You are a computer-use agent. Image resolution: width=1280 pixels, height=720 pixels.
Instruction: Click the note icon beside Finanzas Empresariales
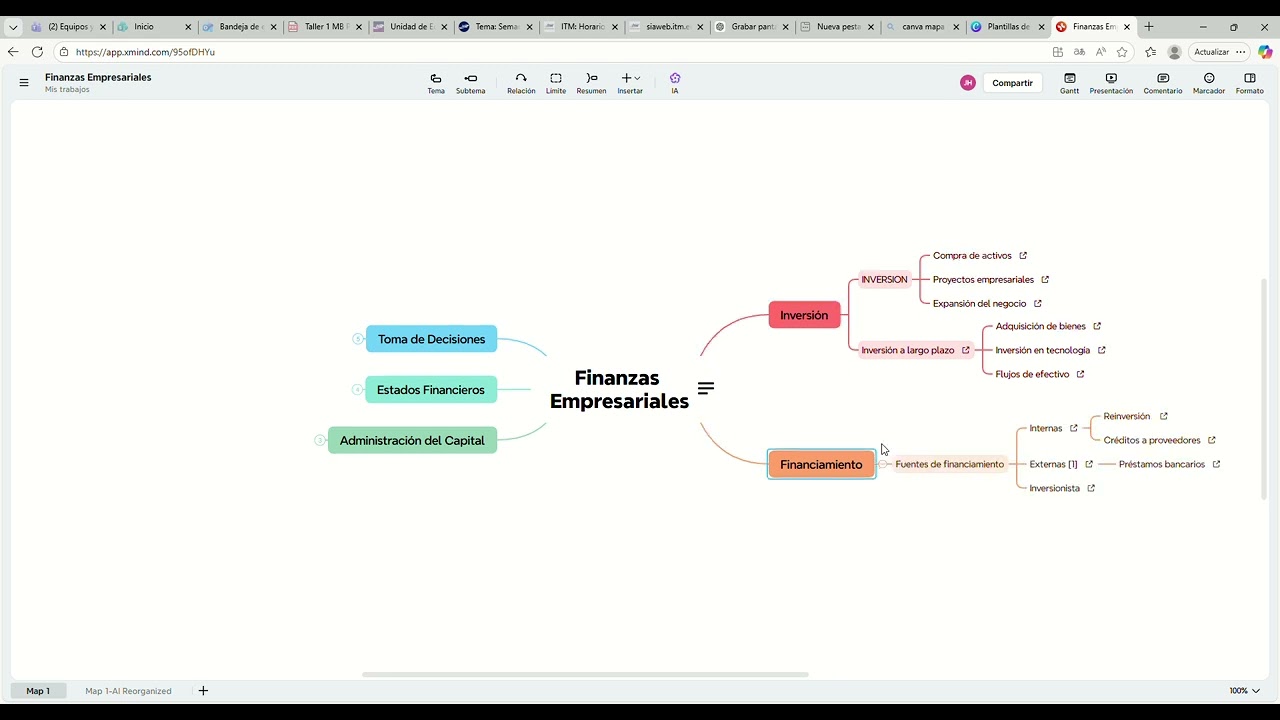[x=706, y=388]
